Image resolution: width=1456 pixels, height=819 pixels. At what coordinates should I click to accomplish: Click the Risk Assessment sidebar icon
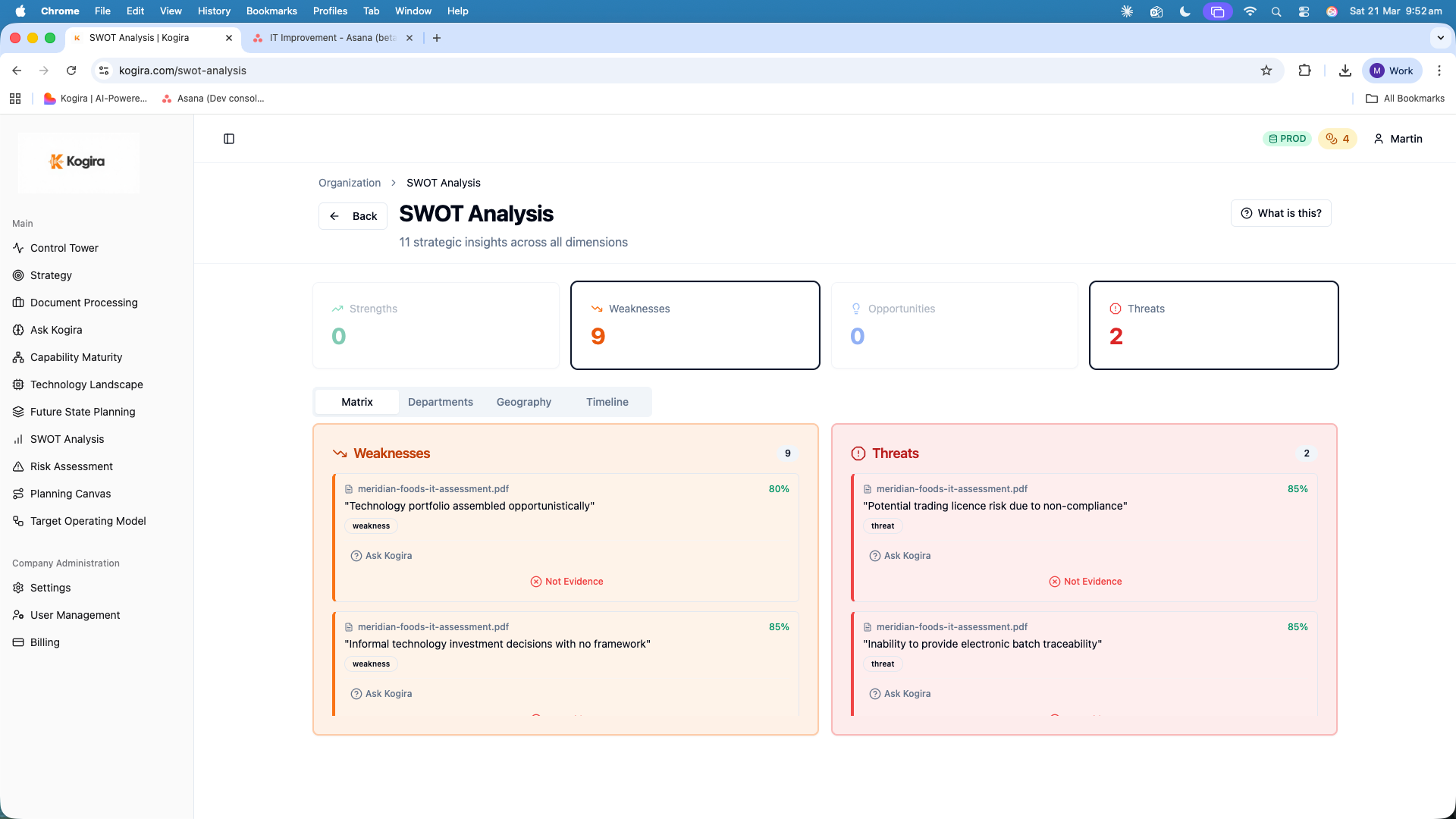18,466
